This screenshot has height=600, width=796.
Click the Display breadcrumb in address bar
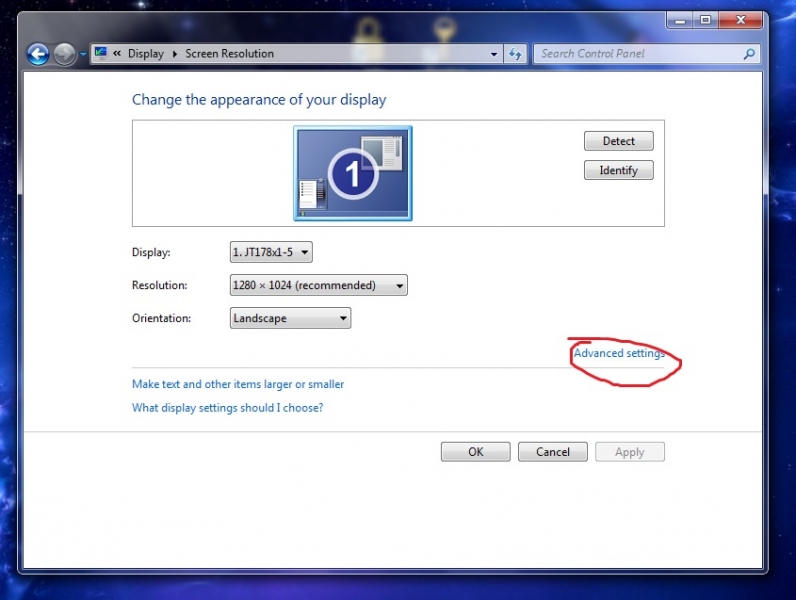[145, 54]
